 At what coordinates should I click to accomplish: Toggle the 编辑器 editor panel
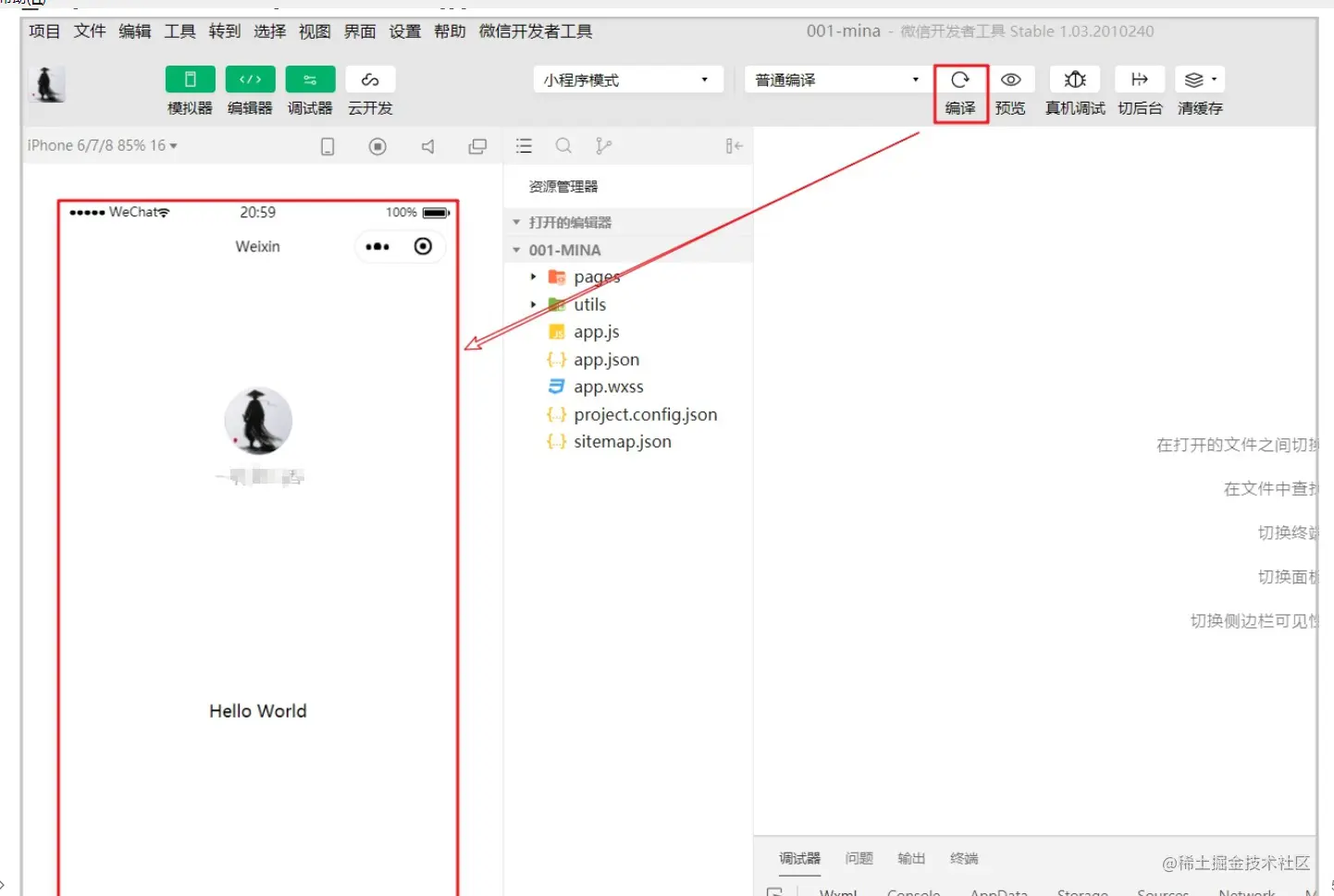tap(250, 80)
